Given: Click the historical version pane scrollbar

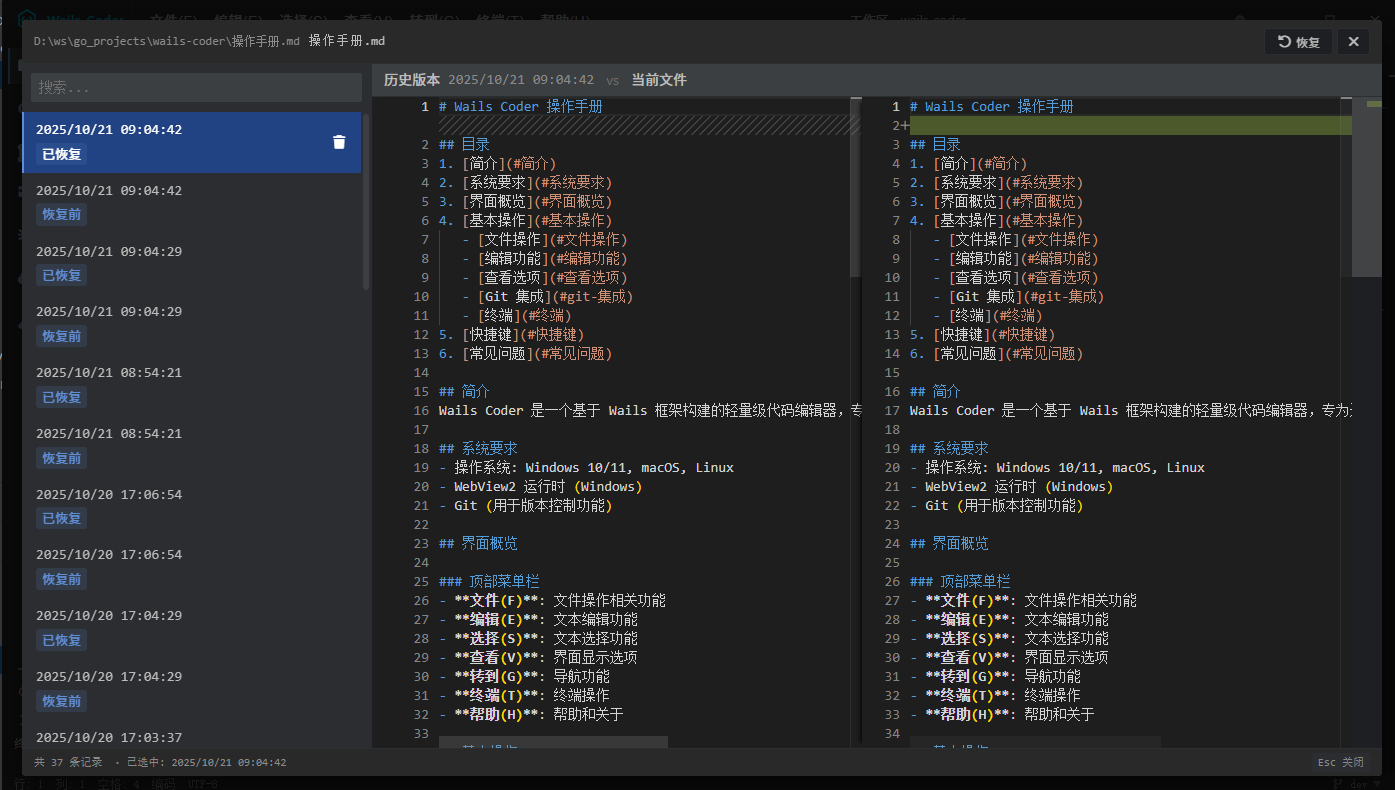Looking at the screenshot, I should 855,187.
